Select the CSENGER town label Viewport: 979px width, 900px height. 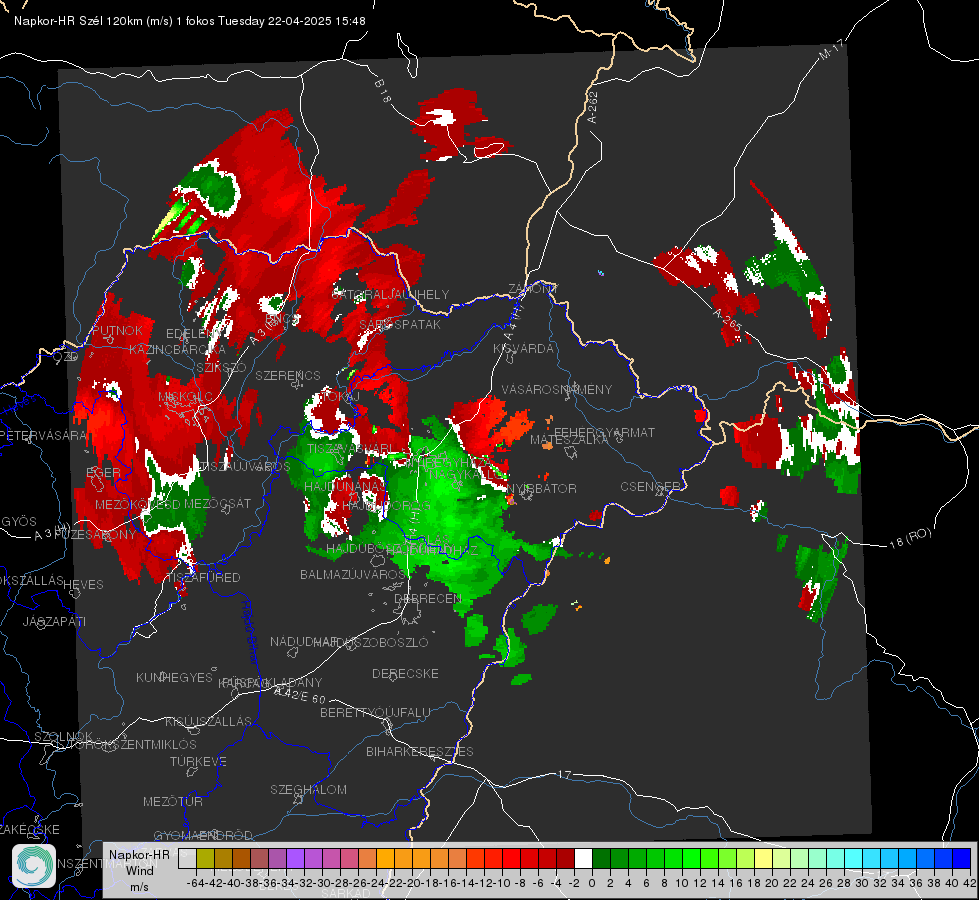coord(650,486)
